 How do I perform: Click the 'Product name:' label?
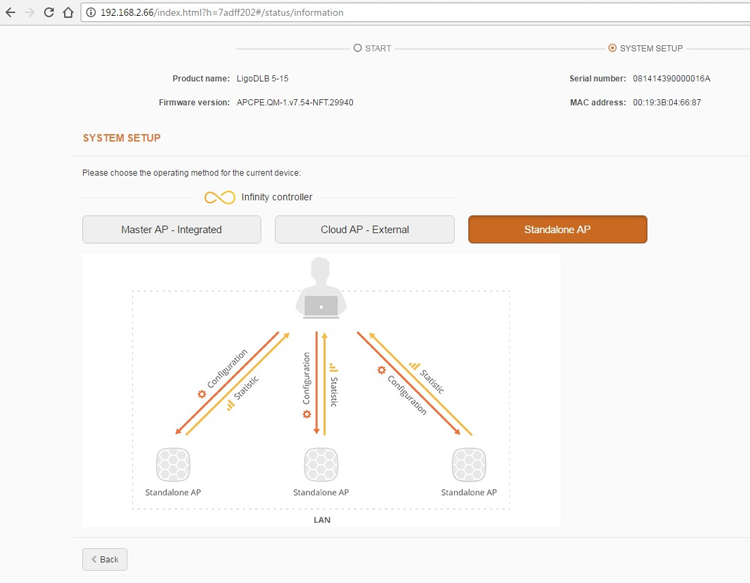(201, 78)
